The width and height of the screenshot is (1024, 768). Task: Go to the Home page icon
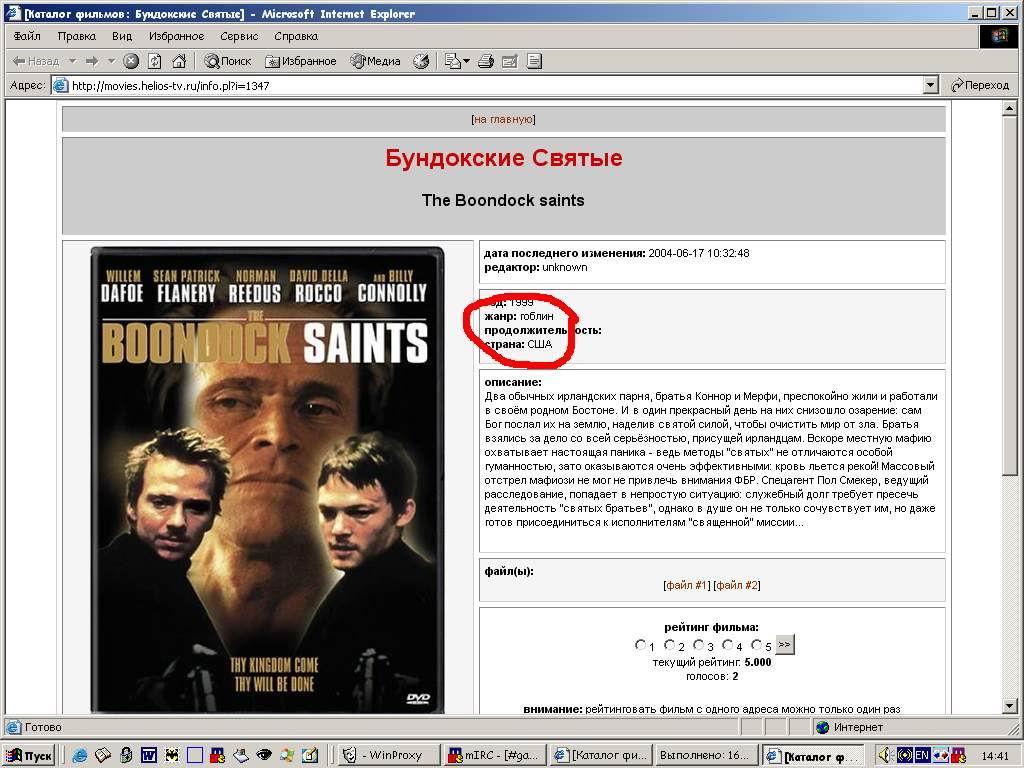coord(179,61)
